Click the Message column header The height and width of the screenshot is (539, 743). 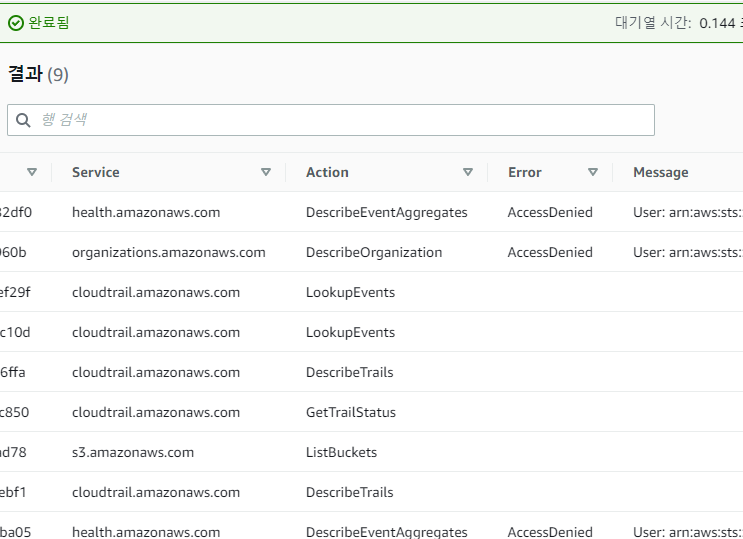point(661,172)
